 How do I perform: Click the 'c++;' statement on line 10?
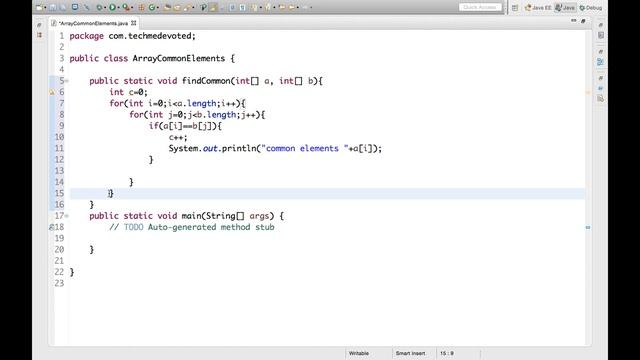(x=178, y=137)
